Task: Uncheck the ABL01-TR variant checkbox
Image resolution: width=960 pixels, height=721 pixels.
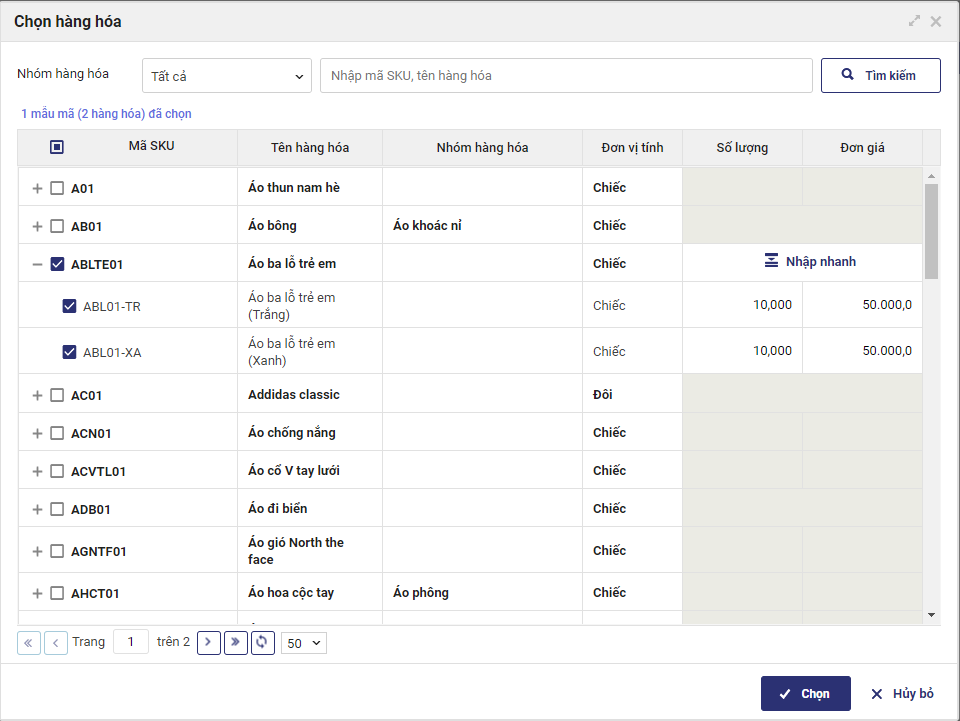Action: (x=69, y=306)
